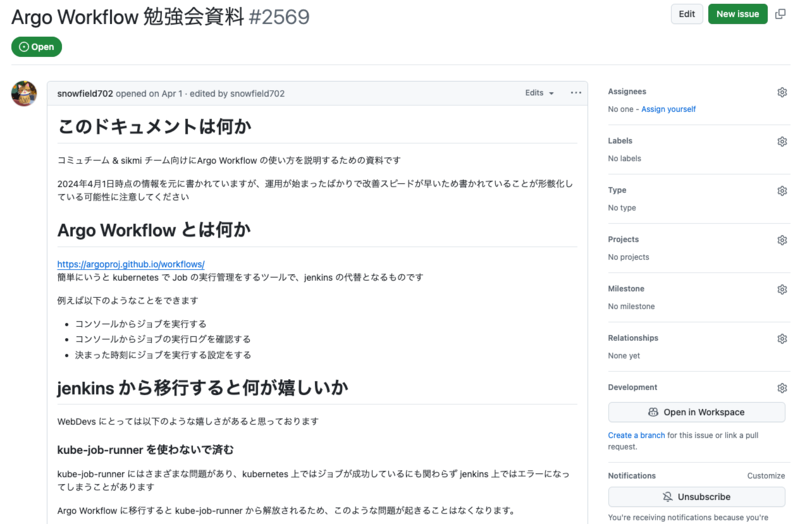
Task: Click the bullet 'コンソールからジョブの実行ログを確認する'
Action: tap(163, 339)
